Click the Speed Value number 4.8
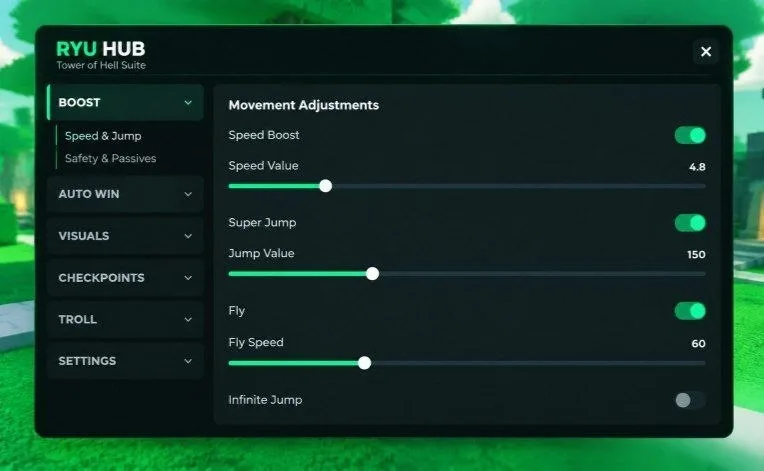 pos(697,167)
